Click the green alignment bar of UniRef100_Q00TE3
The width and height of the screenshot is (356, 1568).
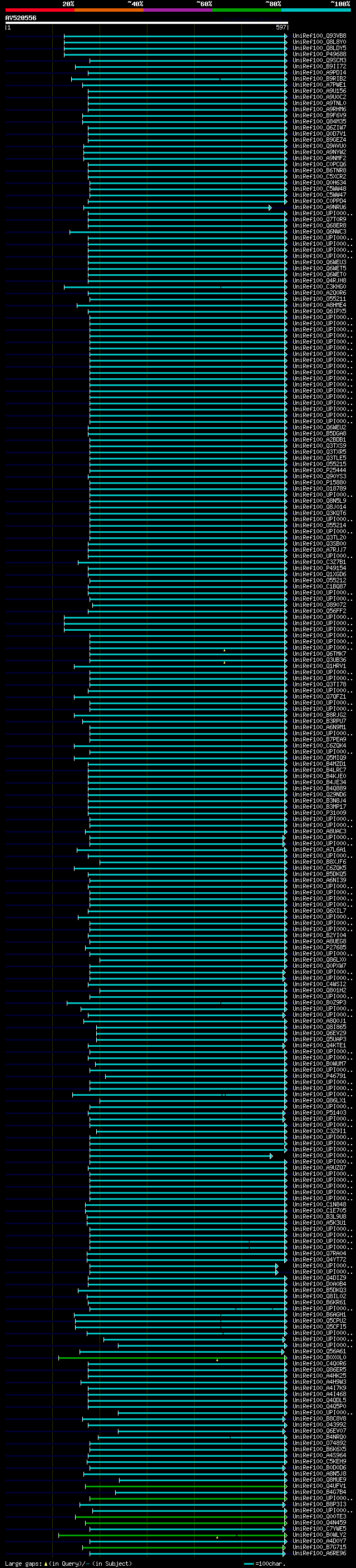181,1516
